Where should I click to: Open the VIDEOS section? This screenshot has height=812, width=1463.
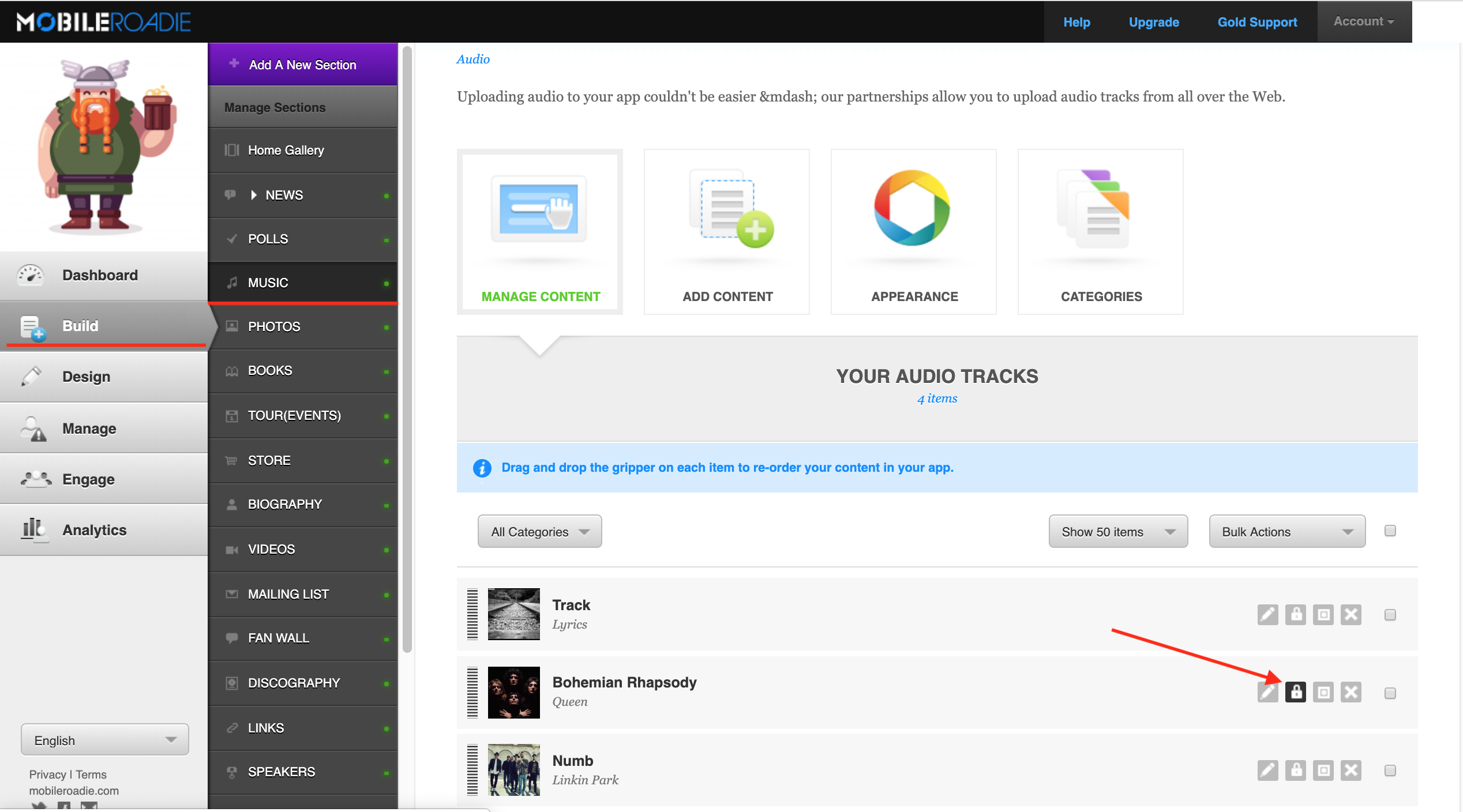click(302, 549)
